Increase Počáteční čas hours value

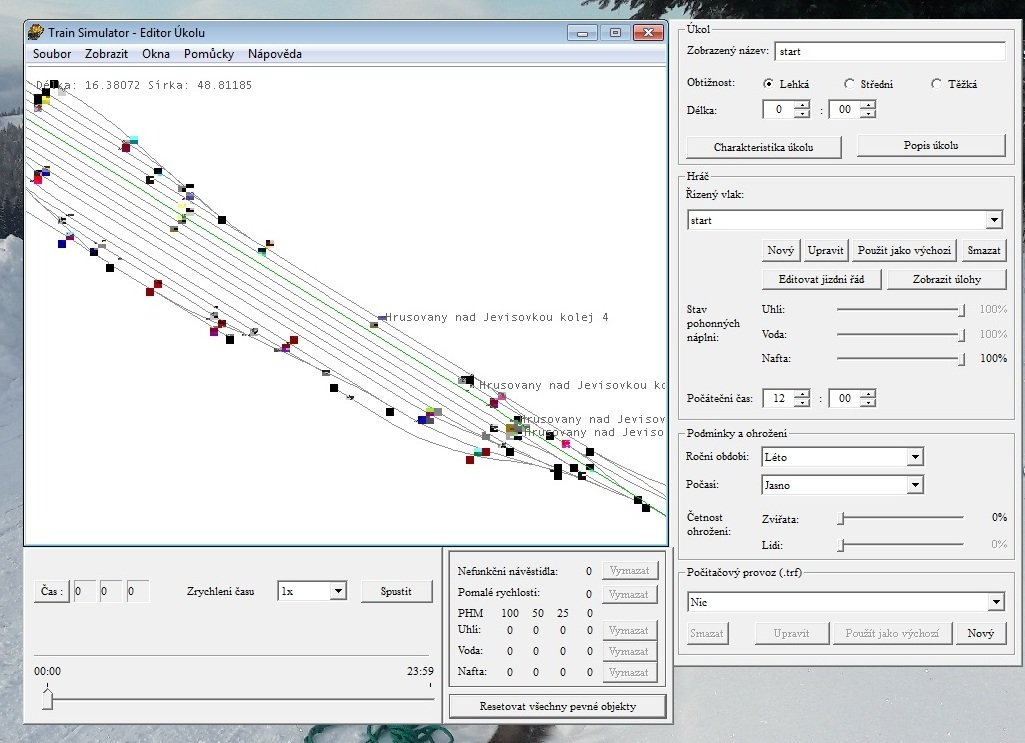tap(802, 393)
